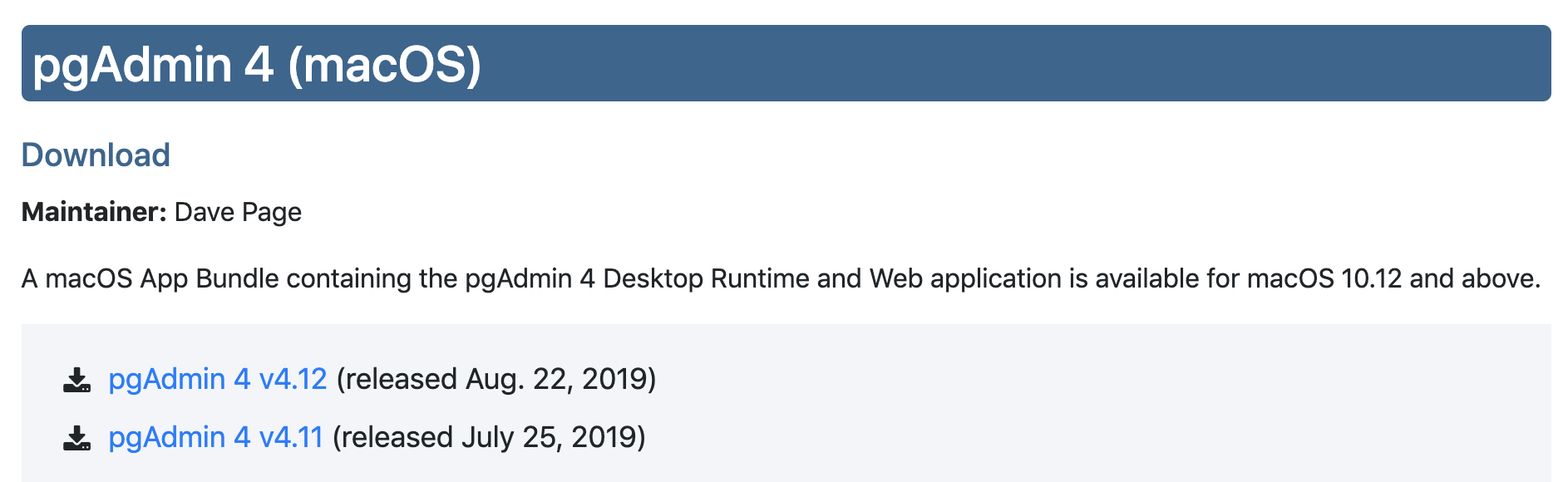The height and width of the screenshot is (482, 1568).
Task: Click the bold Maintainer label
Action: (94, 212)
